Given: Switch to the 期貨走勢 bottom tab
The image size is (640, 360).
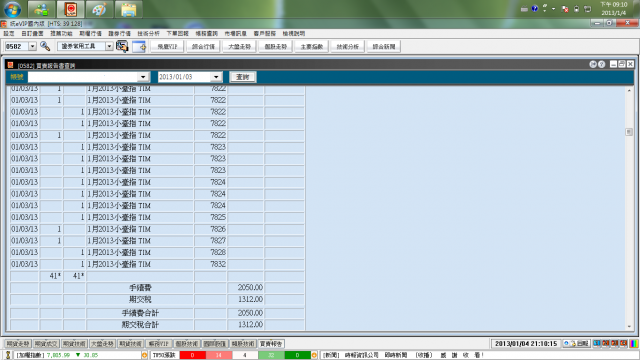Looking at the screenshot, I should (x=18, y=344).
